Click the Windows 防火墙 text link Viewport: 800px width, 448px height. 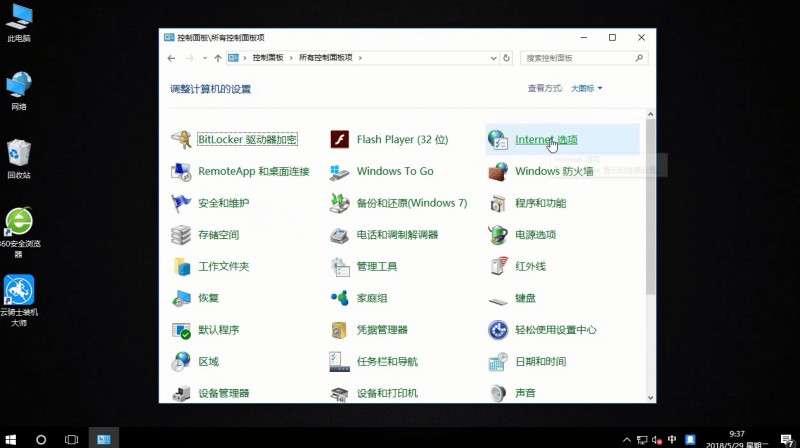[x=554, y=171]
